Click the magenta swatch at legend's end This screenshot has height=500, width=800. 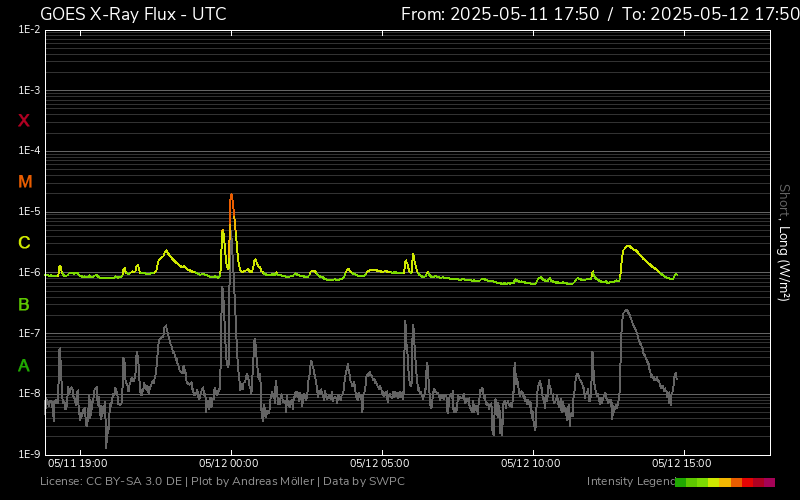tap(769, 482)
